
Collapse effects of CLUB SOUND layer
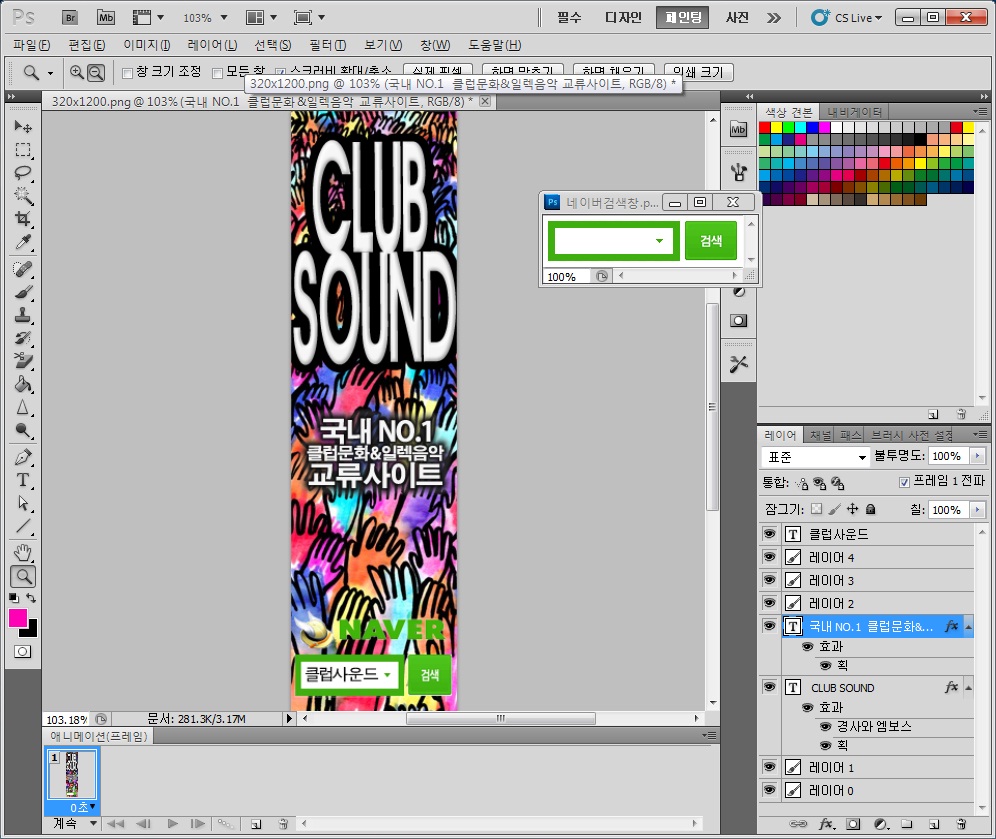pyautogui.click(x=968, y=687)
